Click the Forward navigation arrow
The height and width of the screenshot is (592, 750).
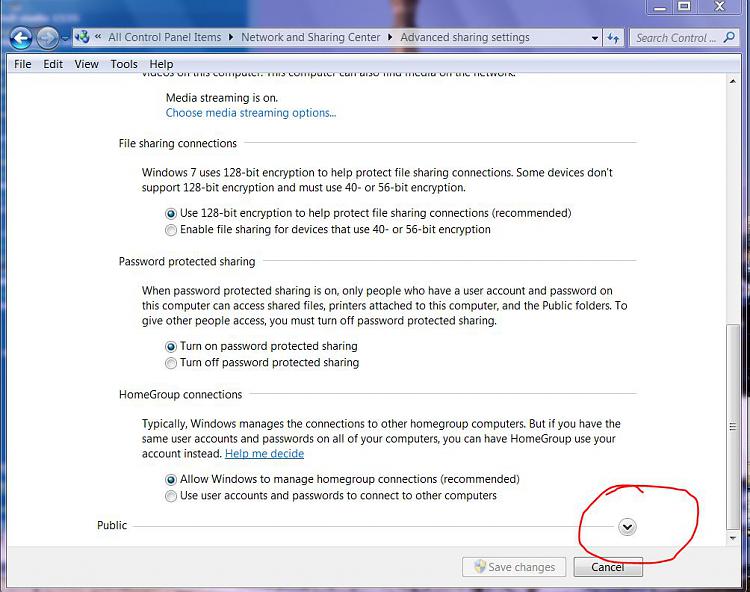tap(47, 38)
